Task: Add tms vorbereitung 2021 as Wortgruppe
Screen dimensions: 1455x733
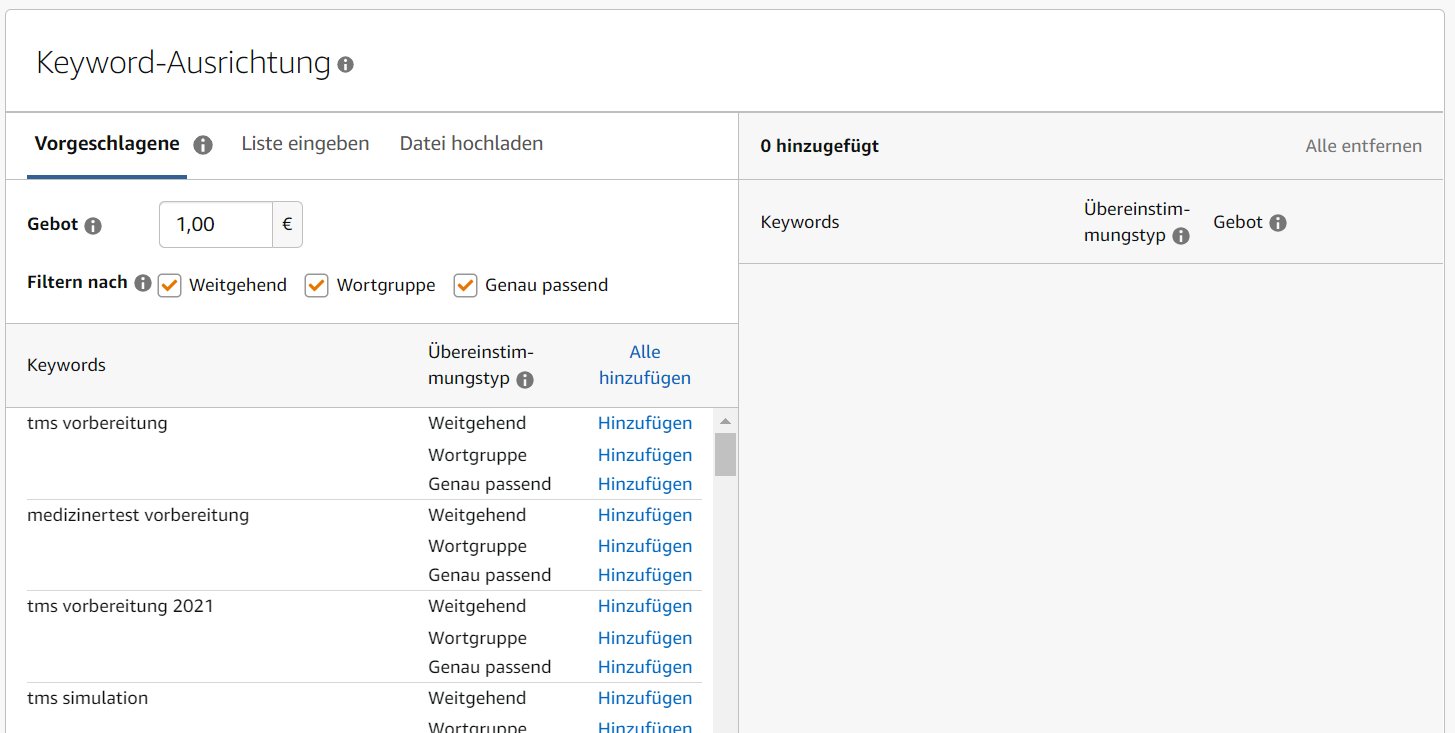Action: pos(645,638)
